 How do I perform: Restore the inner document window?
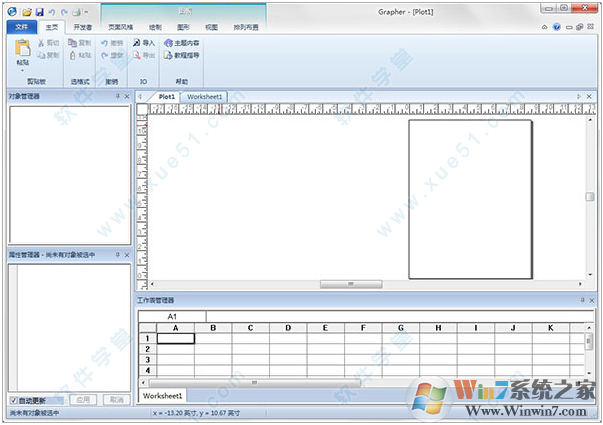pyautogui.click(x=580, y=27)
